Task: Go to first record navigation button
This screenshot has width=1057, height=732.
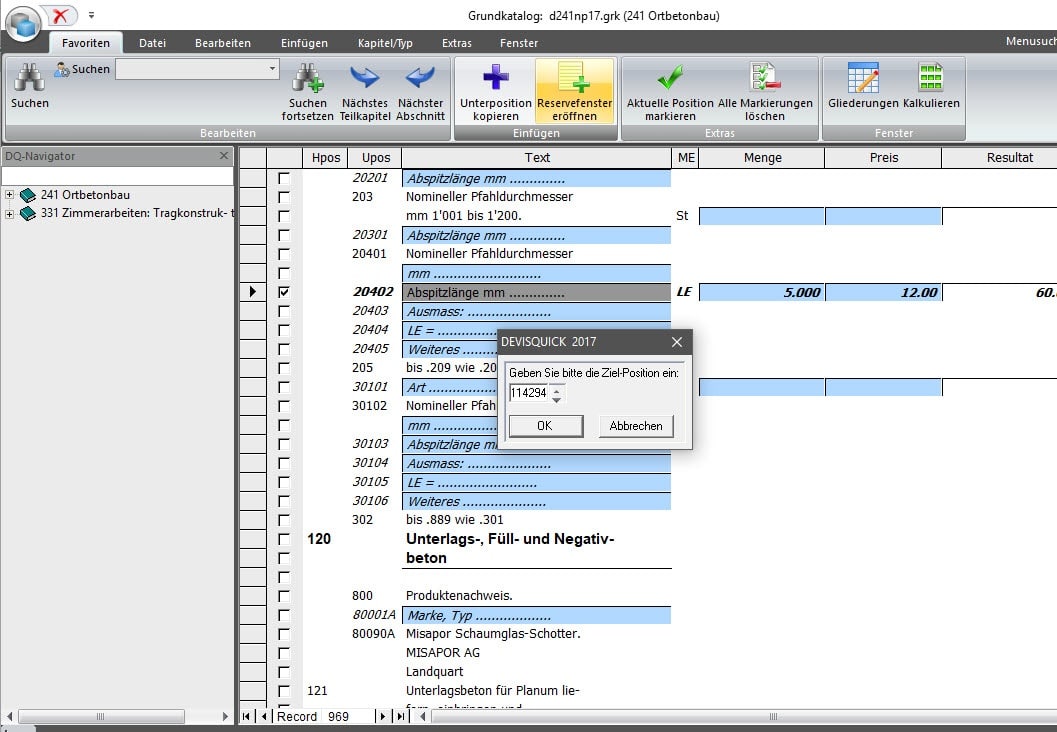Action: 246,716
